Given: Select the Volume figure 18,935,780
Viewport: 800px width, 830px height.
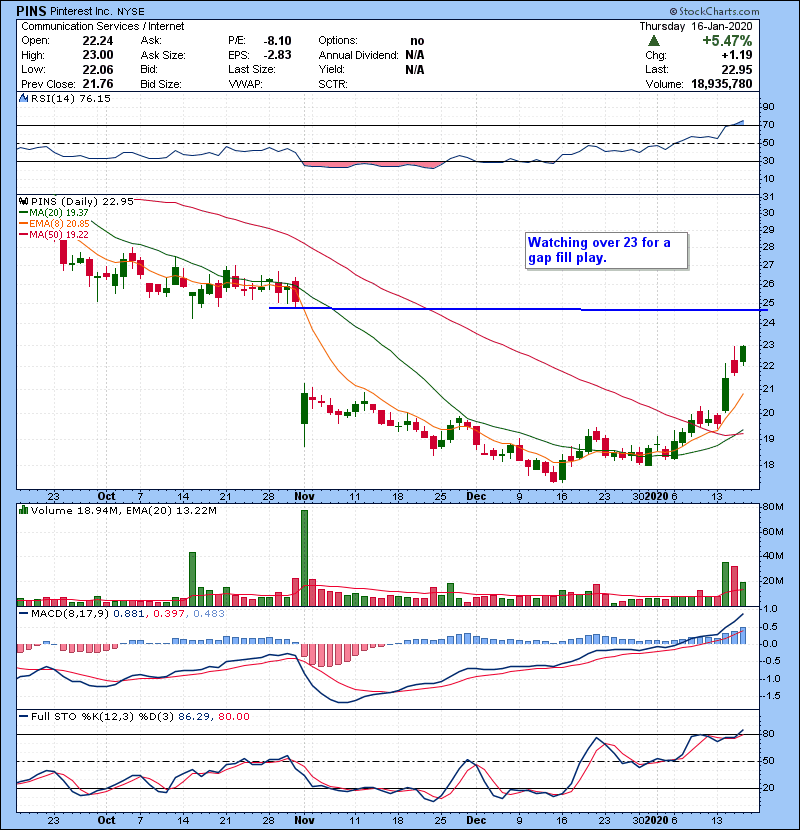Looking at the screenshot, I should tap(722, 84).
